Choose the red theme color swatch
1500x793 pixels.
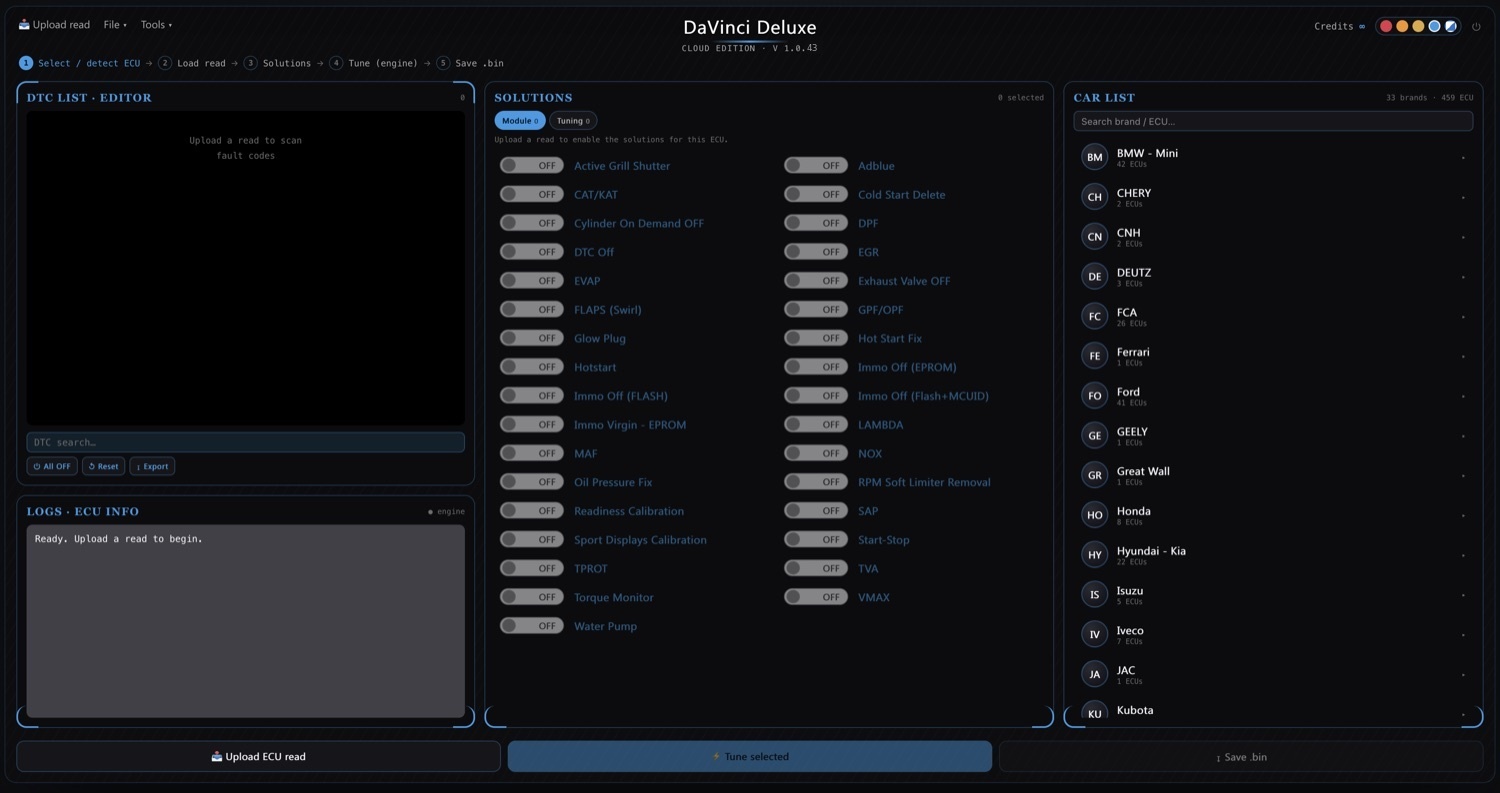click(1386, 26)
